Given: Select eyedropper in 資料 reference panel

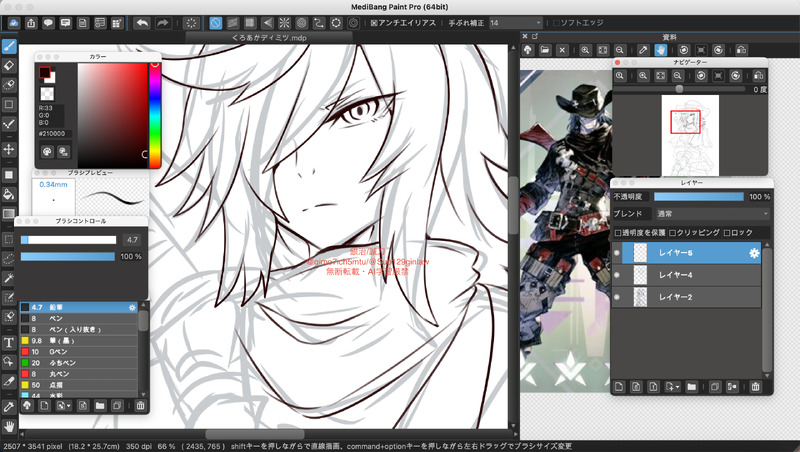Looking at the screenshot, I should (x=643, y=50).
